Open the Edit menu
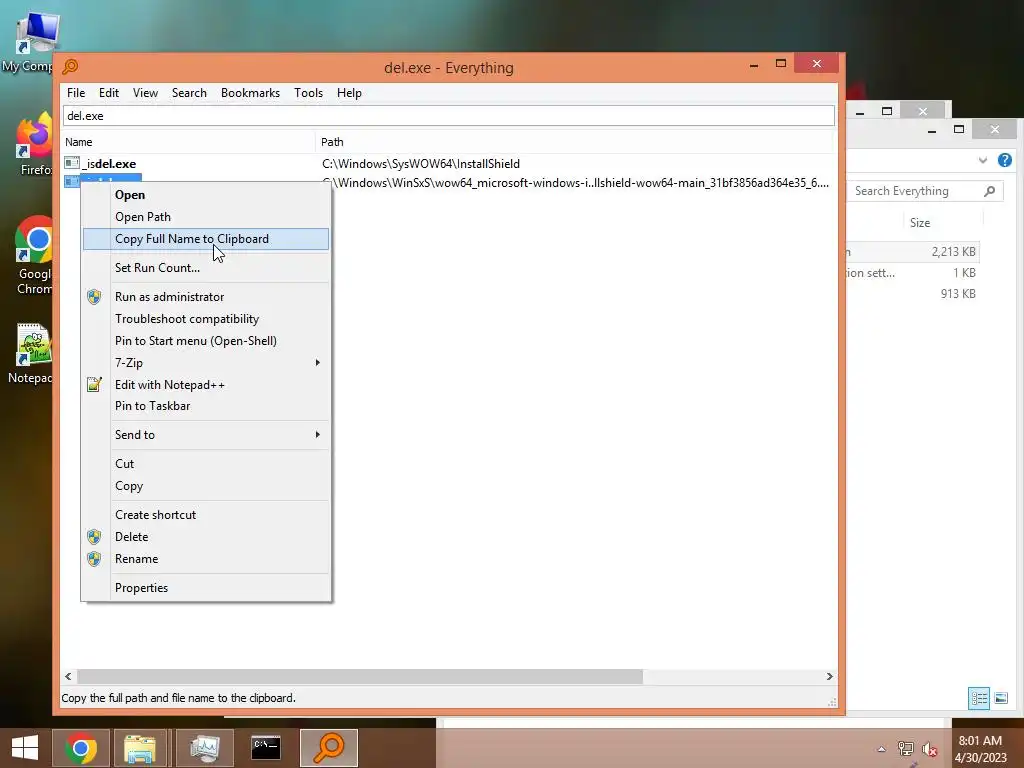This screenshot has width=1024, height=768. point(108,93)
